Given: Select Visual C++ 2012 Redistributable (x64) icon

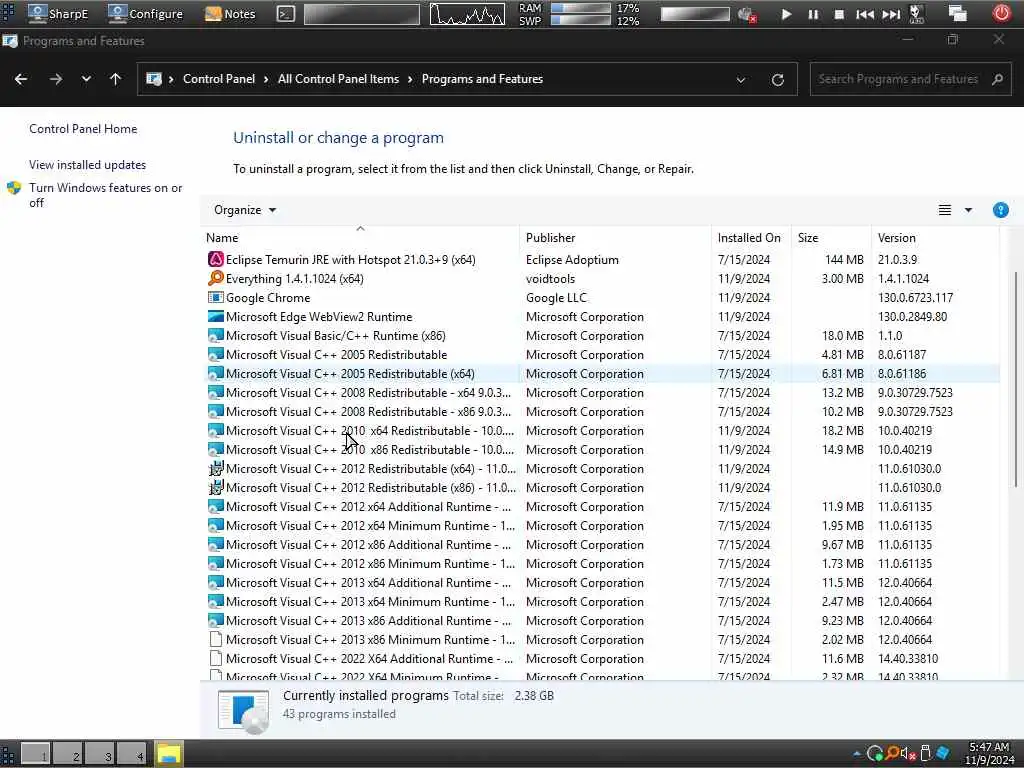Looking at the screenshot, I should pyautogui.click(x=216, y=468).
